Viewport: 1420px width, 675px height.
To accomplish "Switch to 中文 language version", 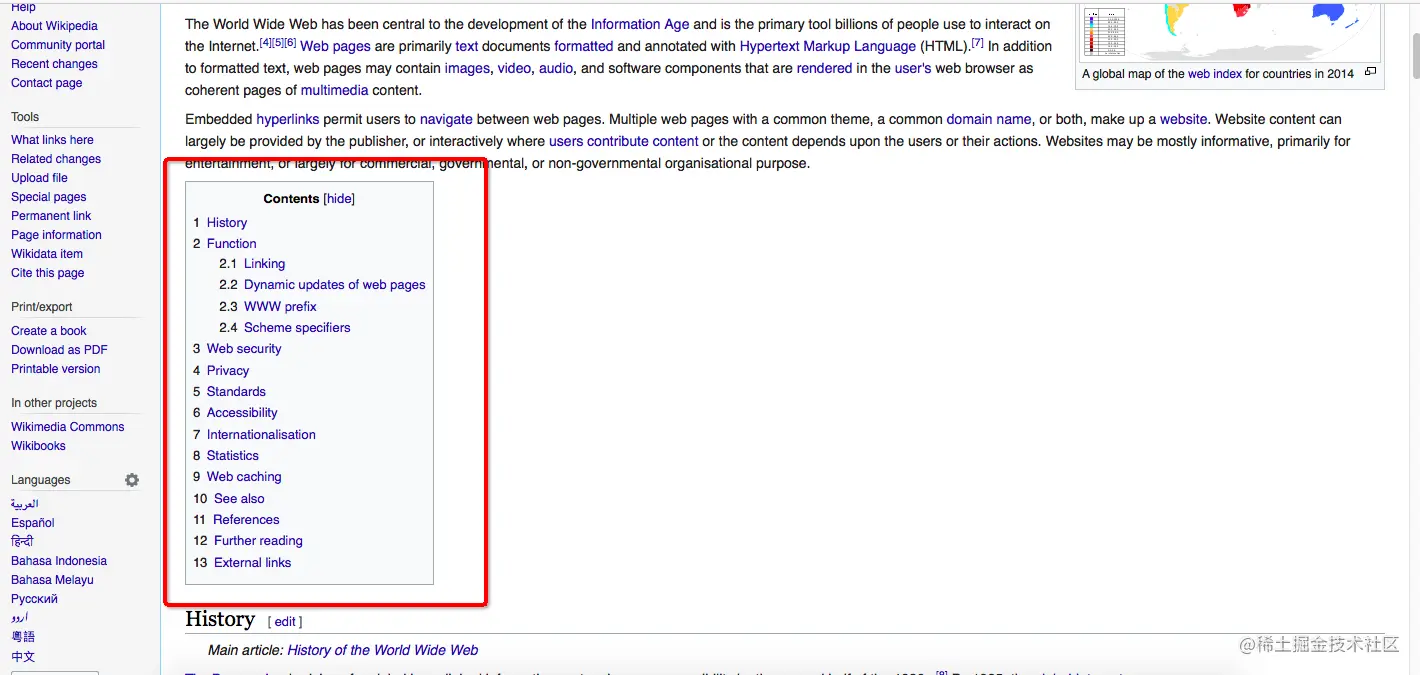I will tap(23, 657).
